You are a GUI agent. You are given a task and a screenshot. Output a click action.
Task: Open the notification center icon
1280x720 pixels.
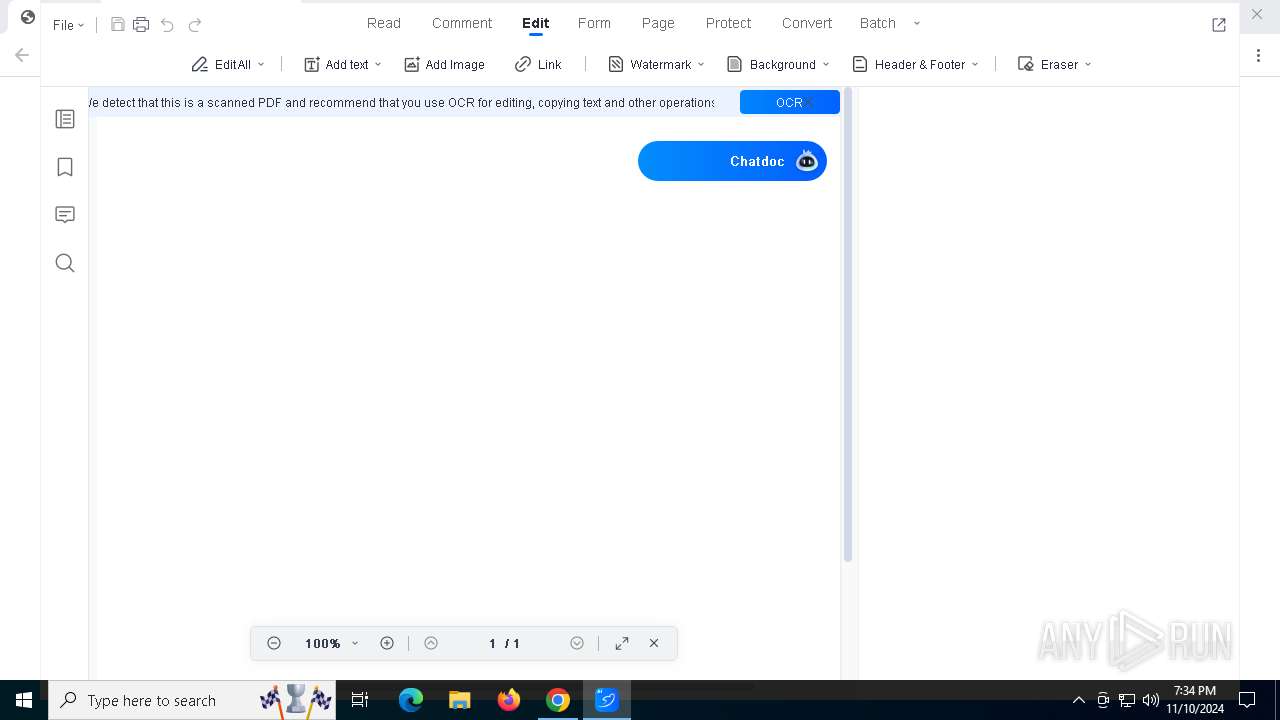pyautogui.click(x=1247, y=700)
